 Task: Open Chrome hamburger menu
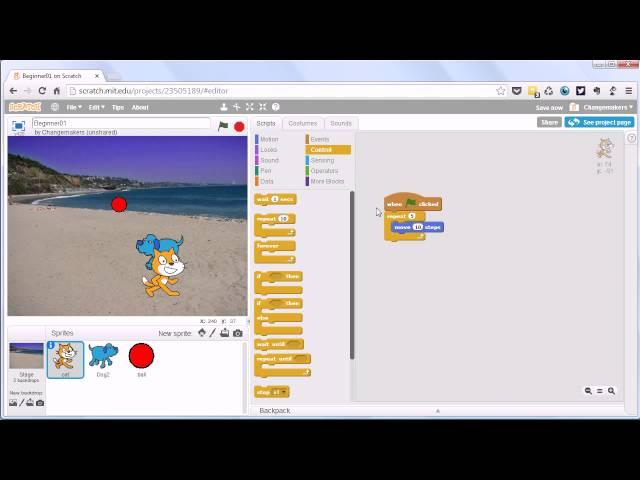(629, 91)
